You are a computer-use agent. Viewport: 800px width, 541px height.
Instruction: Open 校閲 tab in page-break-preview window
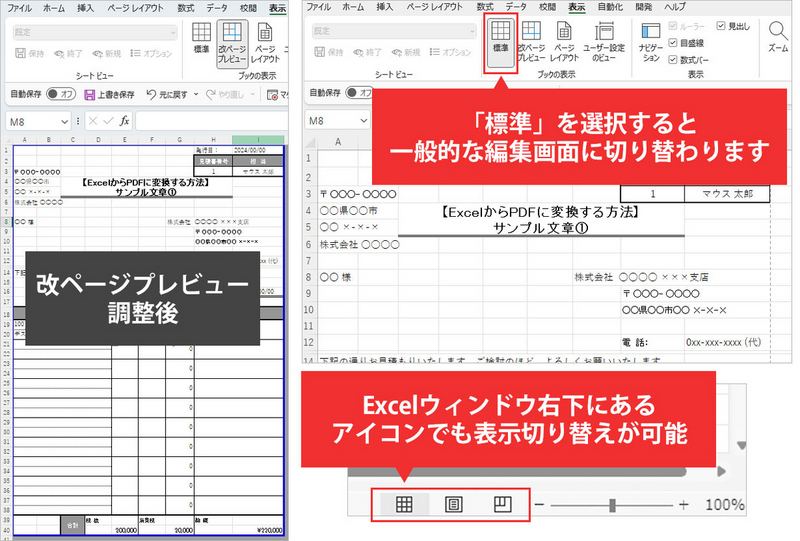pos(248,8)
